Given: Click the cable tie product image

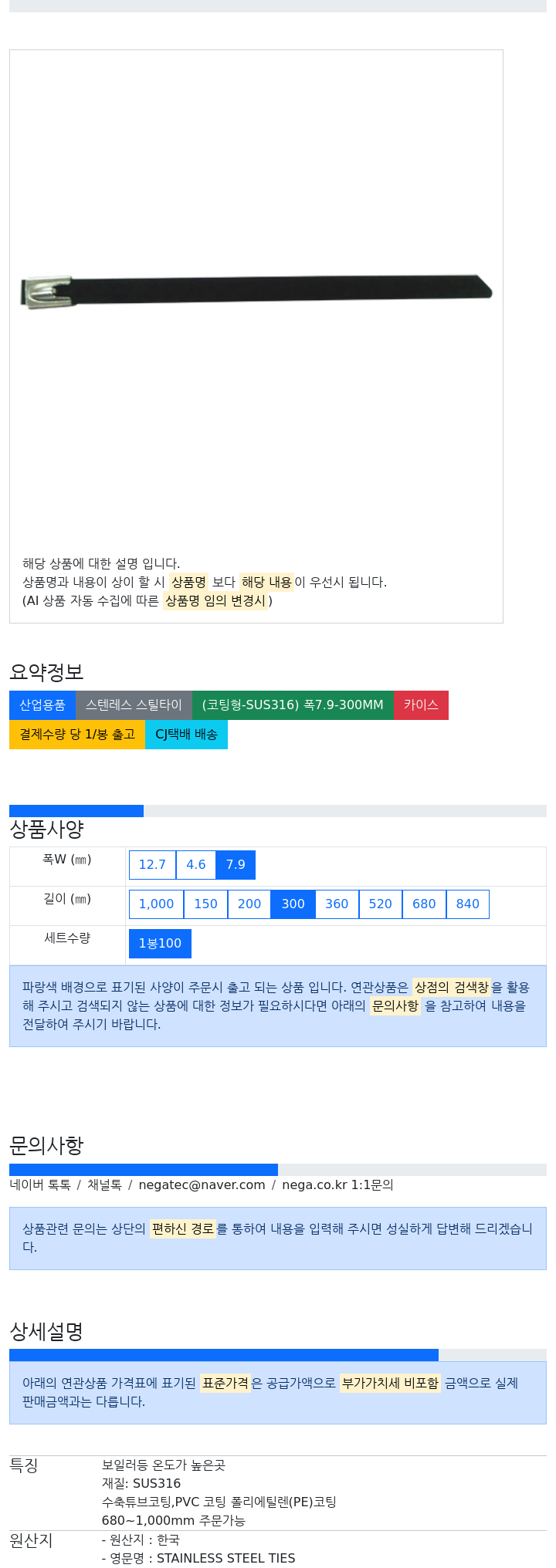Looking at the screenshot, I should pos(256,291).
